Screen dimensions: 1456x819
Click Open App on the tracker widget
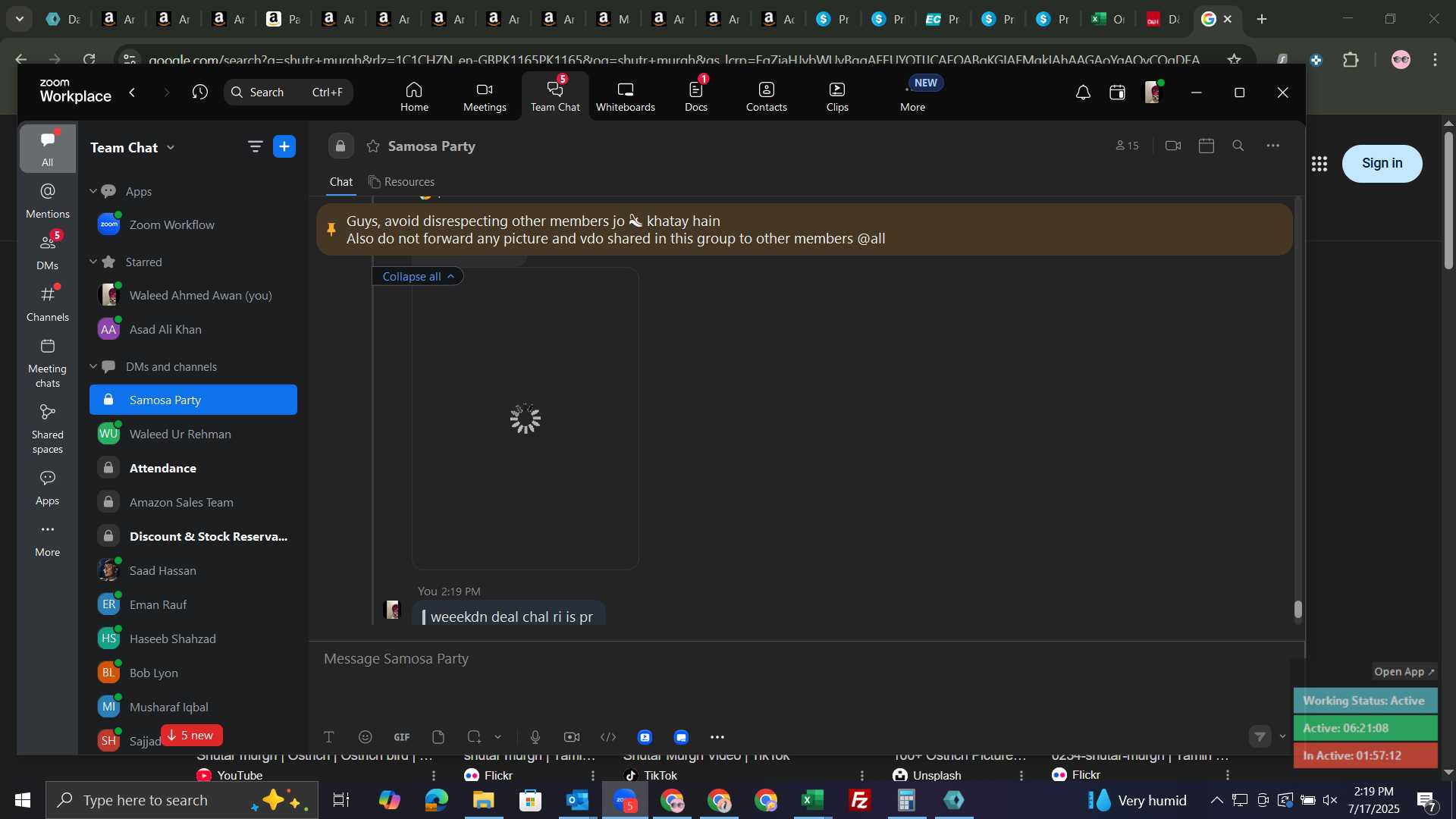[1404, 672]
